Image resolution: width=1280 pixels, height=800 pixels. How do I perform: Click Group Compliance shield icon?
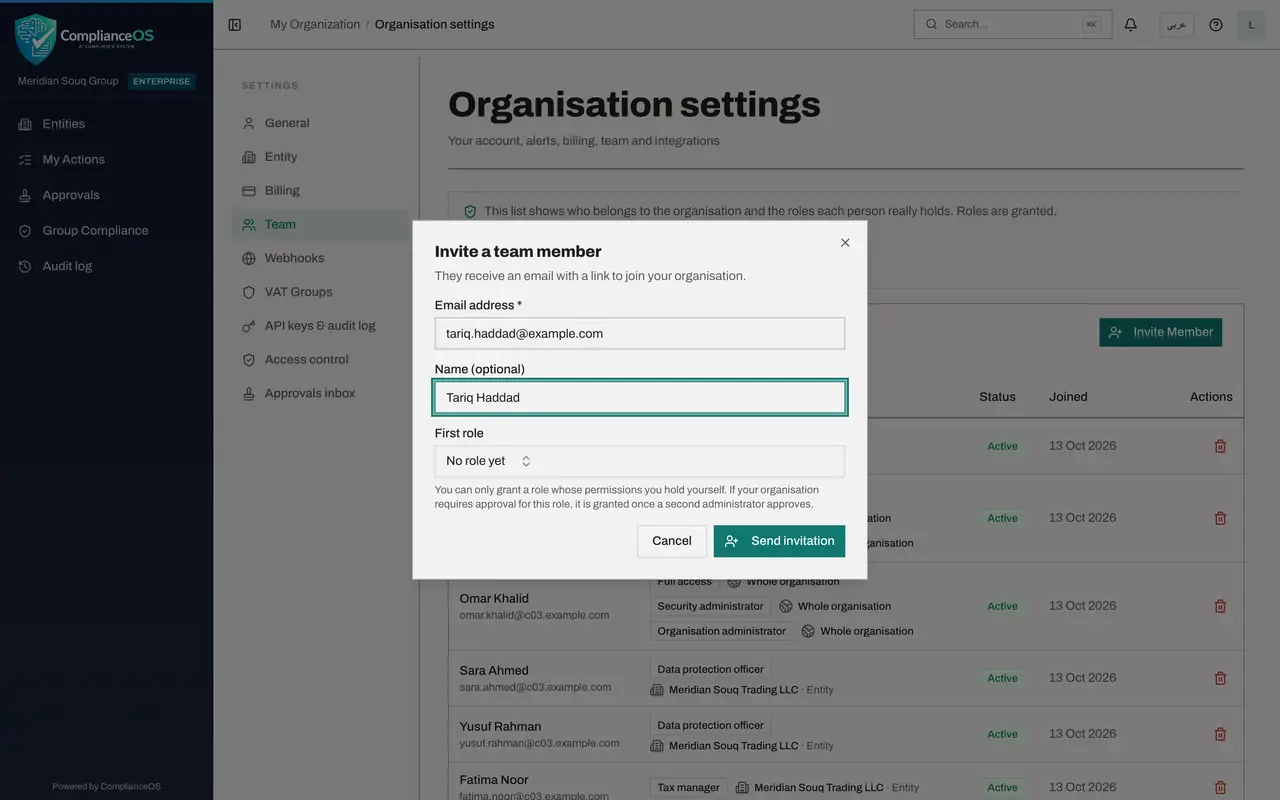tap(25, 231)
